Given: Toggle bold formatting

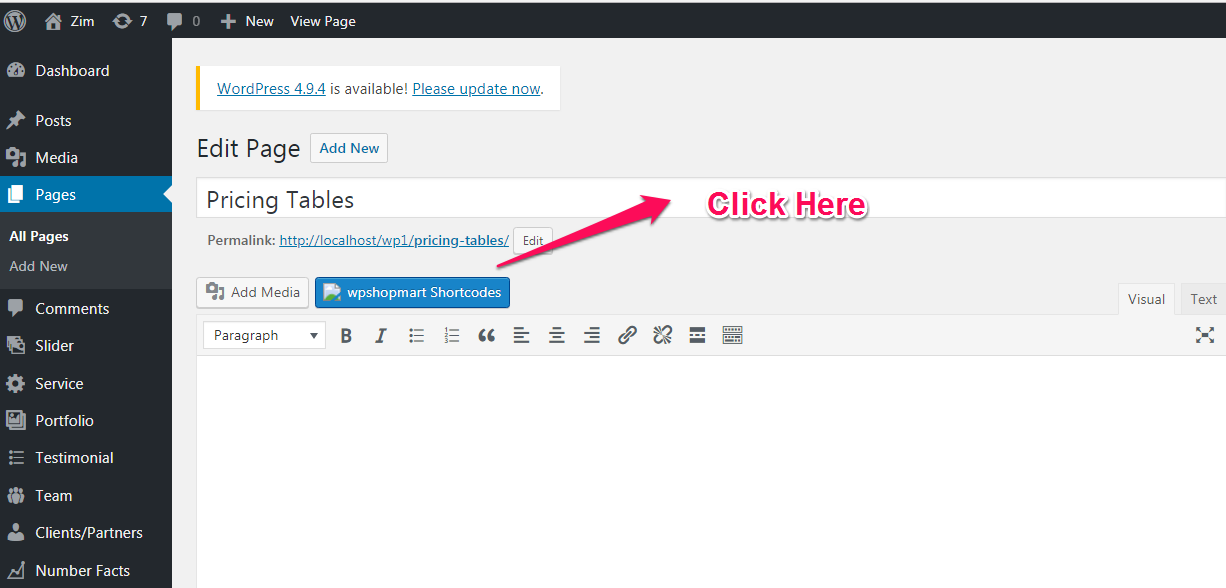Looking at the screenshot, I should [346, 336].
